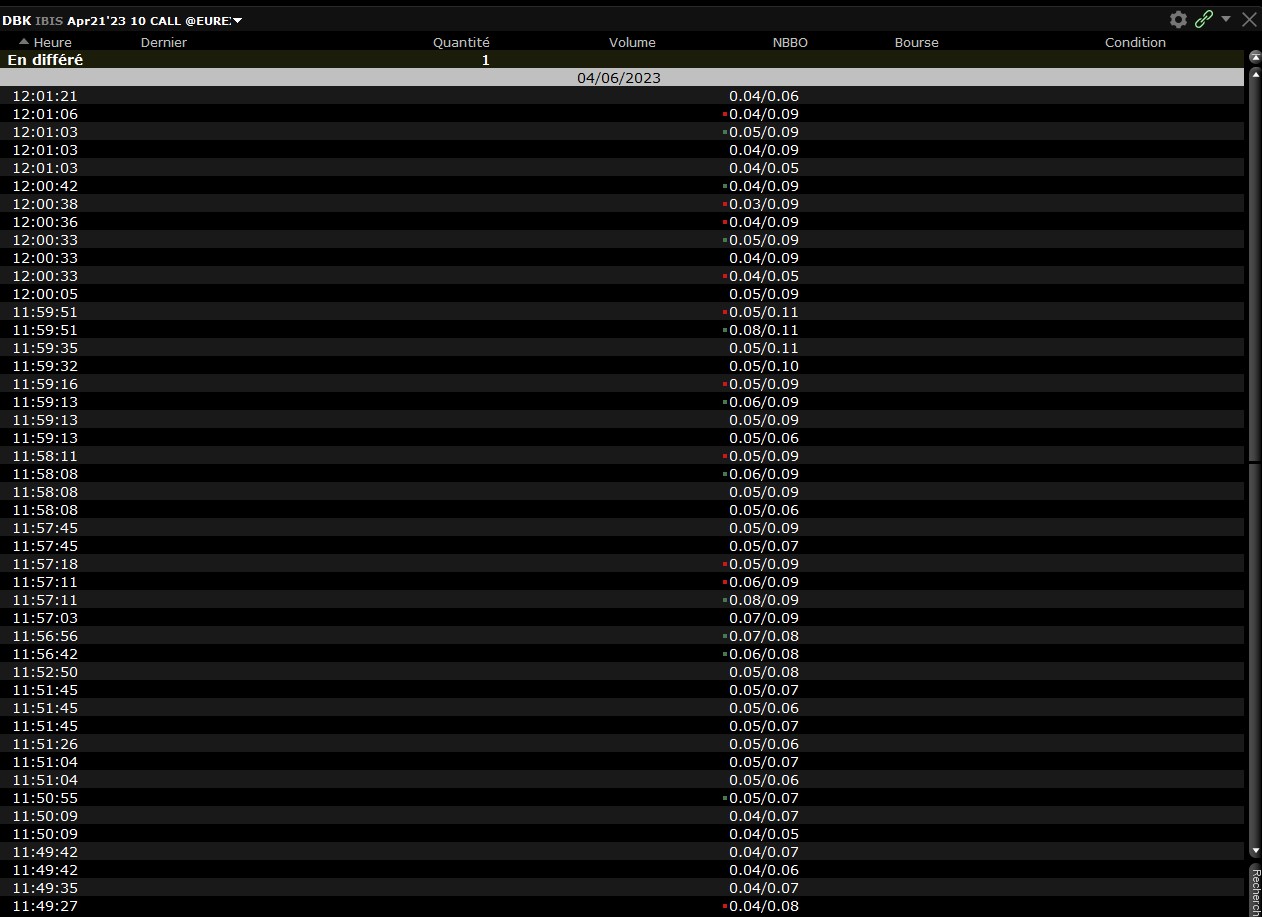
Task: Sort by the Heure column header
Action: pyautogui.click(x=52, y=42)
